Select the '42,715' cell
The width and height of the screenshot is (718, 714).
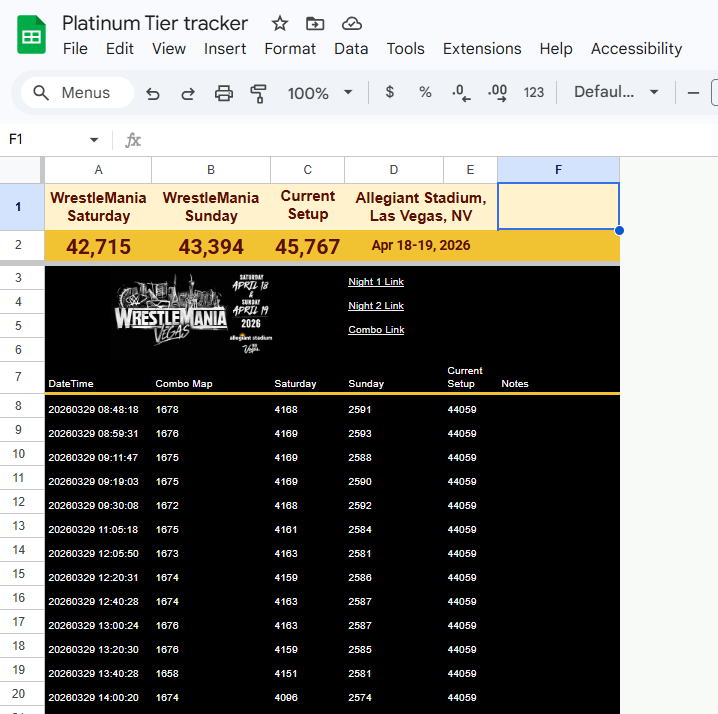click(x=98, y=246)
